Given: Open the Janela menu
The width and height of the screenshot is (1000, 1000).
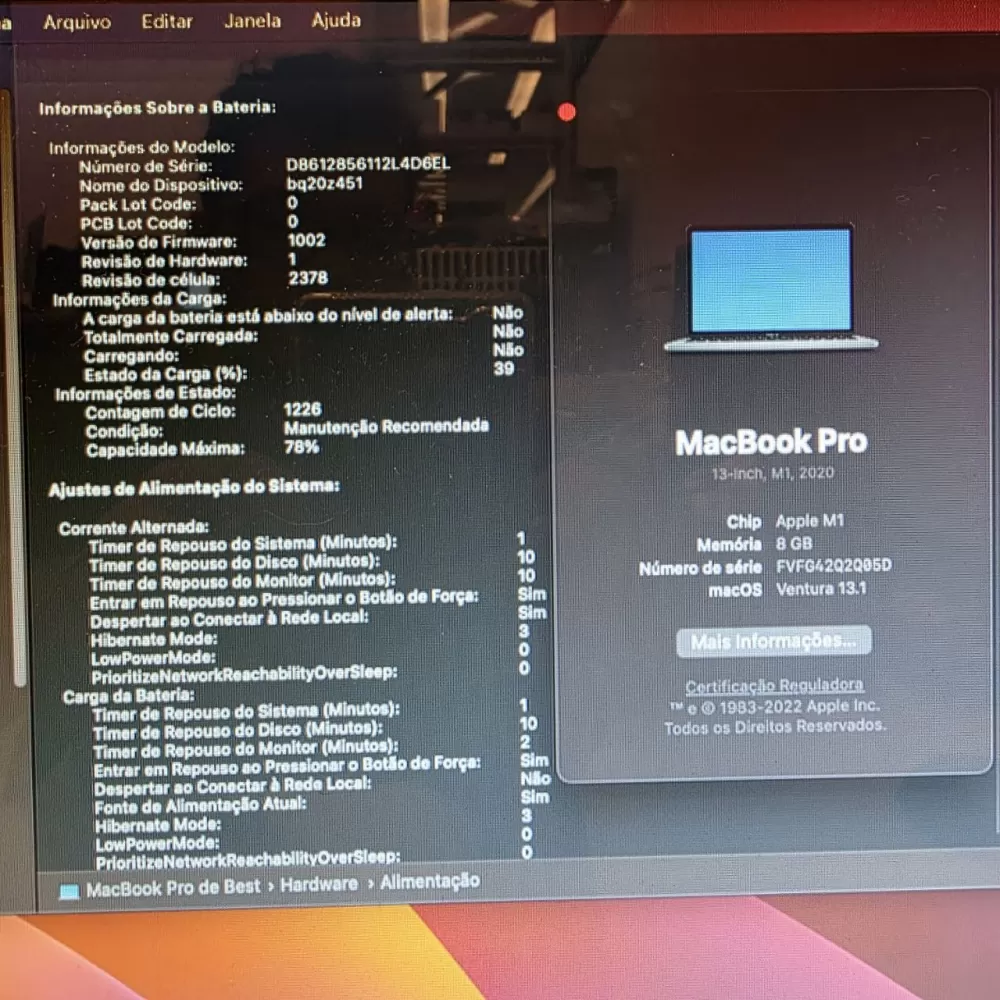Looking at the screenshot, I should [253, 20].
